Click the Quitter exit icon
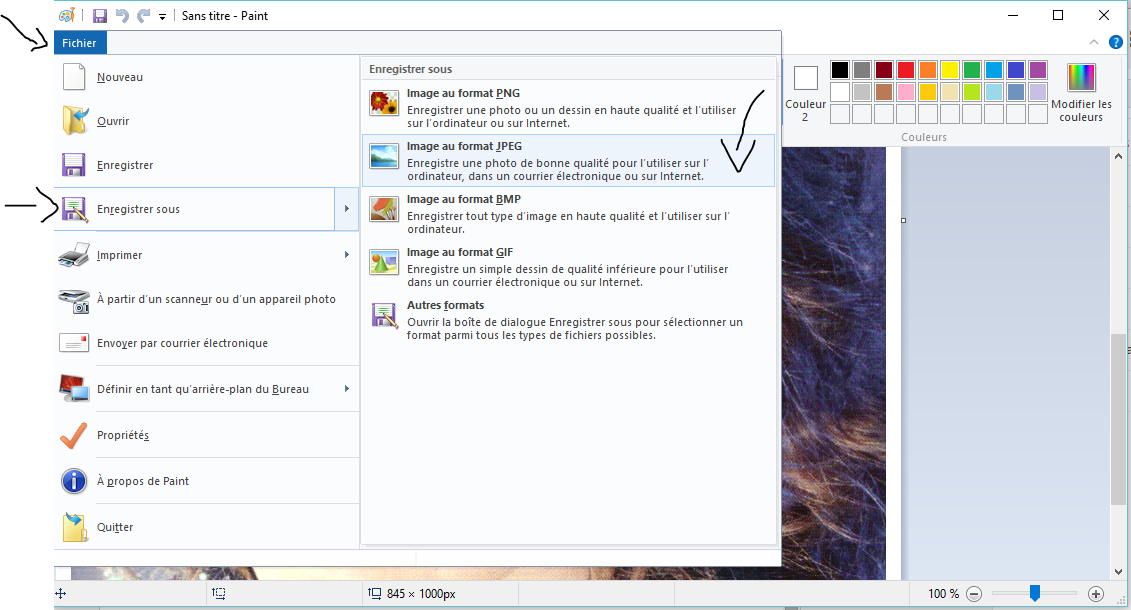Viewport: 1131px width, 610px height. coord(74,527)
